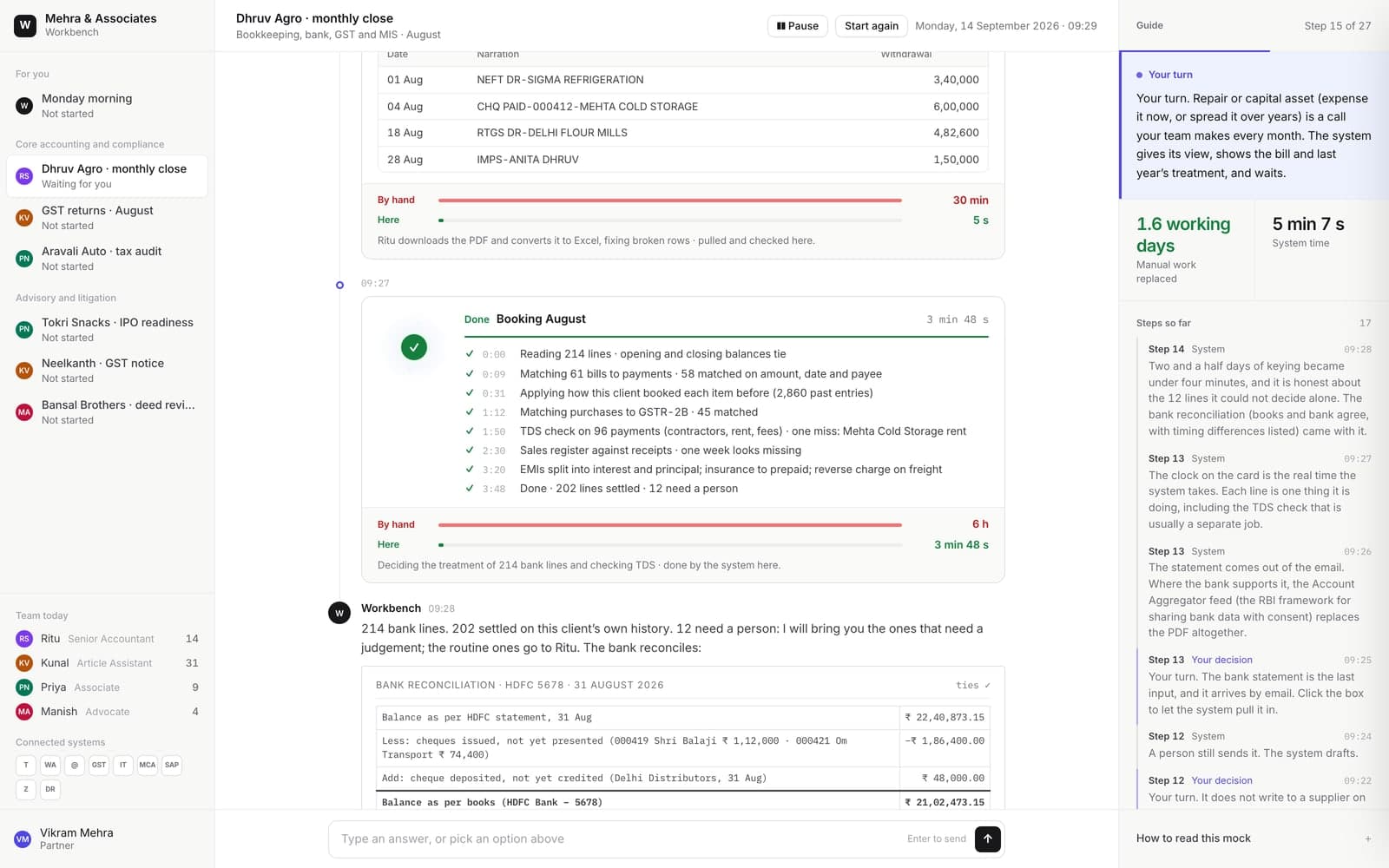Select Dhruv Agro · monthly close task

tap(107, 176)
